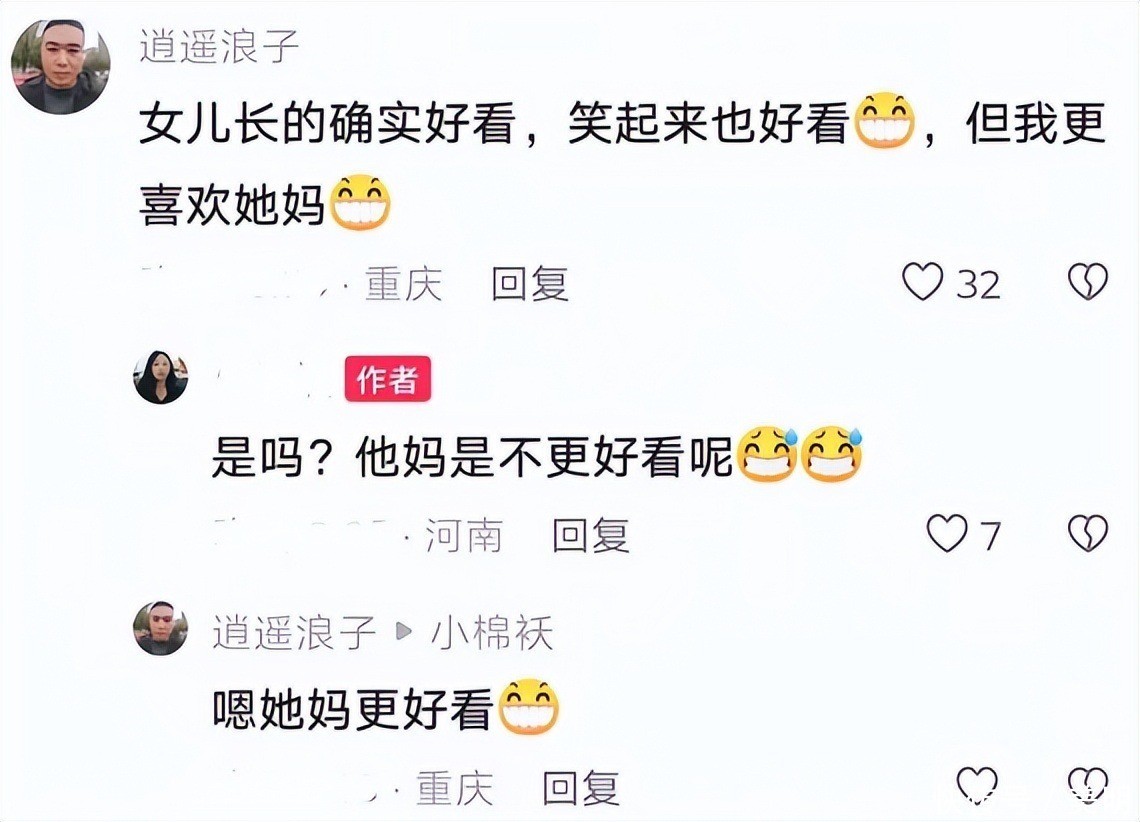Like the last reply from 逍遥浪子

coord(977,786)
